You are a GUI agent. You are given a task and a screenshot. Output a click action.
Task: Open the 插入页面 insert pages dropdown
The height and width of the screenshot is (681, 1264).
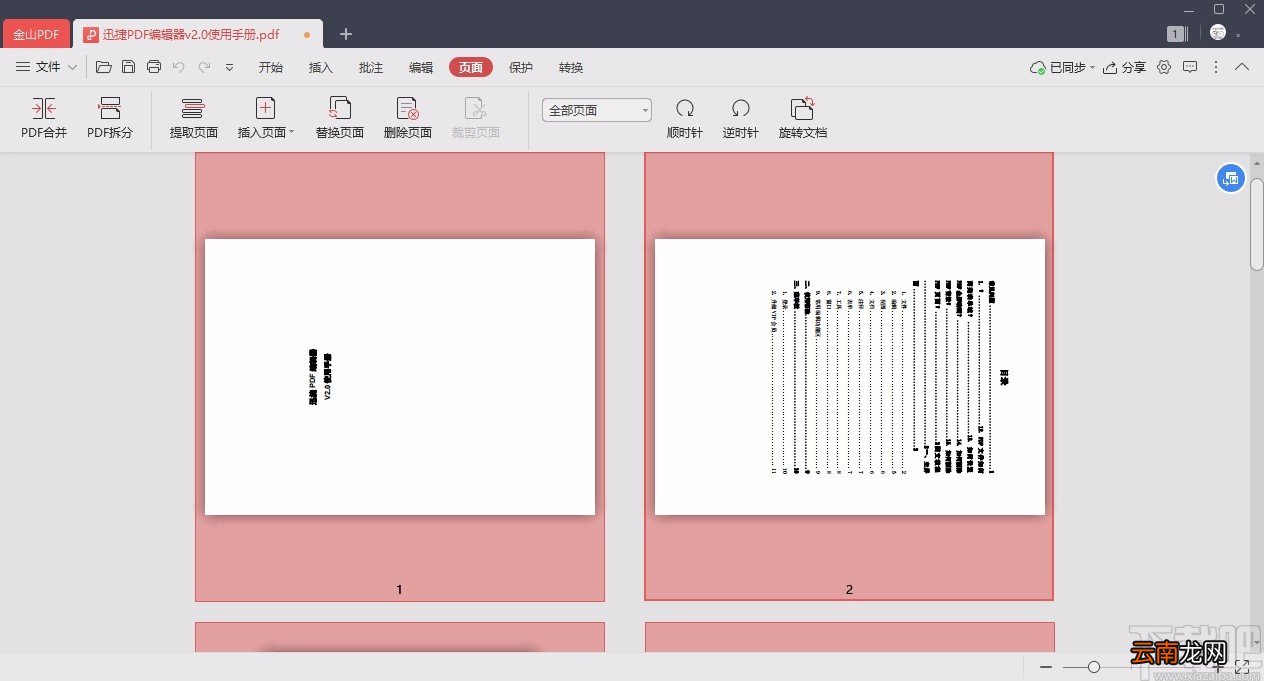coord(266,118)
